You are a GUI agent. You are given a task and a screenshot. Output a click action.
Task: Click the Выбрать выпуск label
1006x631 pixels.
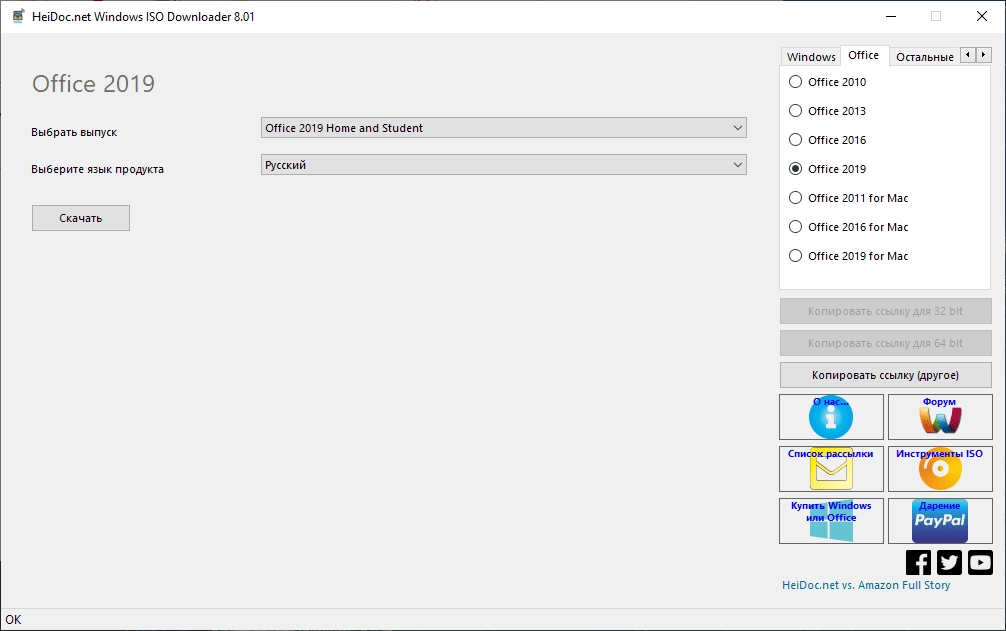[74, 132]
